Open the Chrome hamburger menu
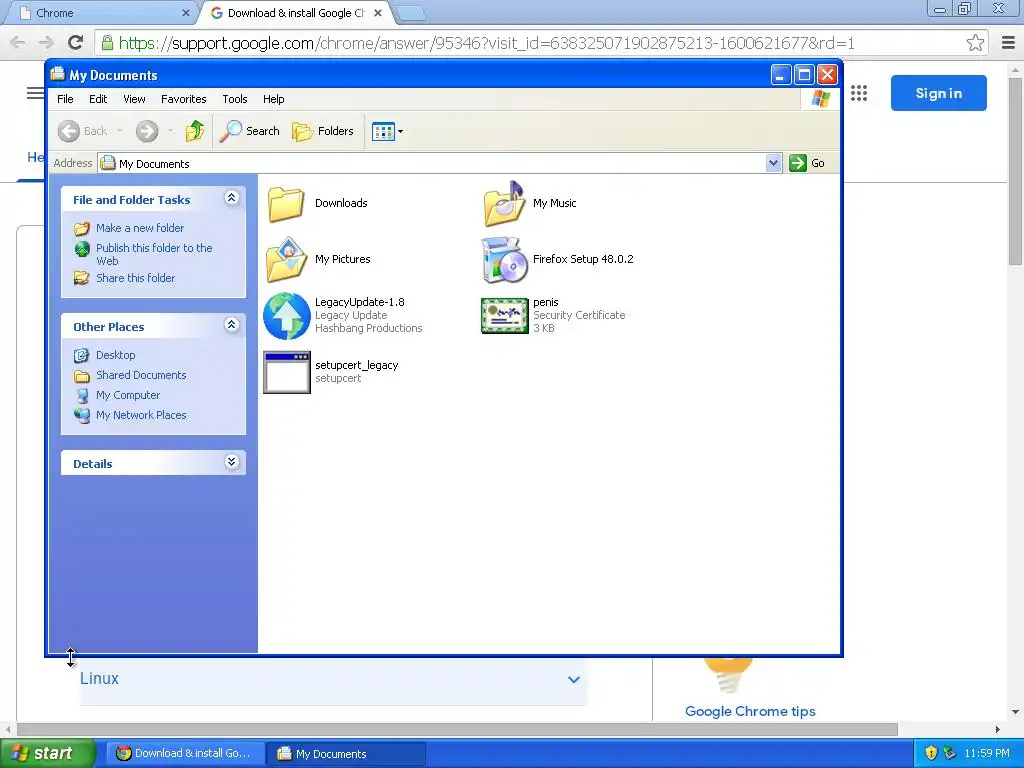1024x768 pixels. (1008, 43)
